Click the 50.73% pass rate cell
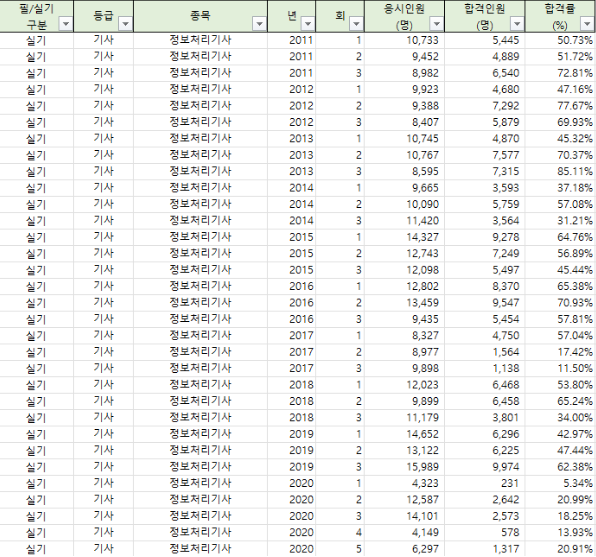 [560, 40]
